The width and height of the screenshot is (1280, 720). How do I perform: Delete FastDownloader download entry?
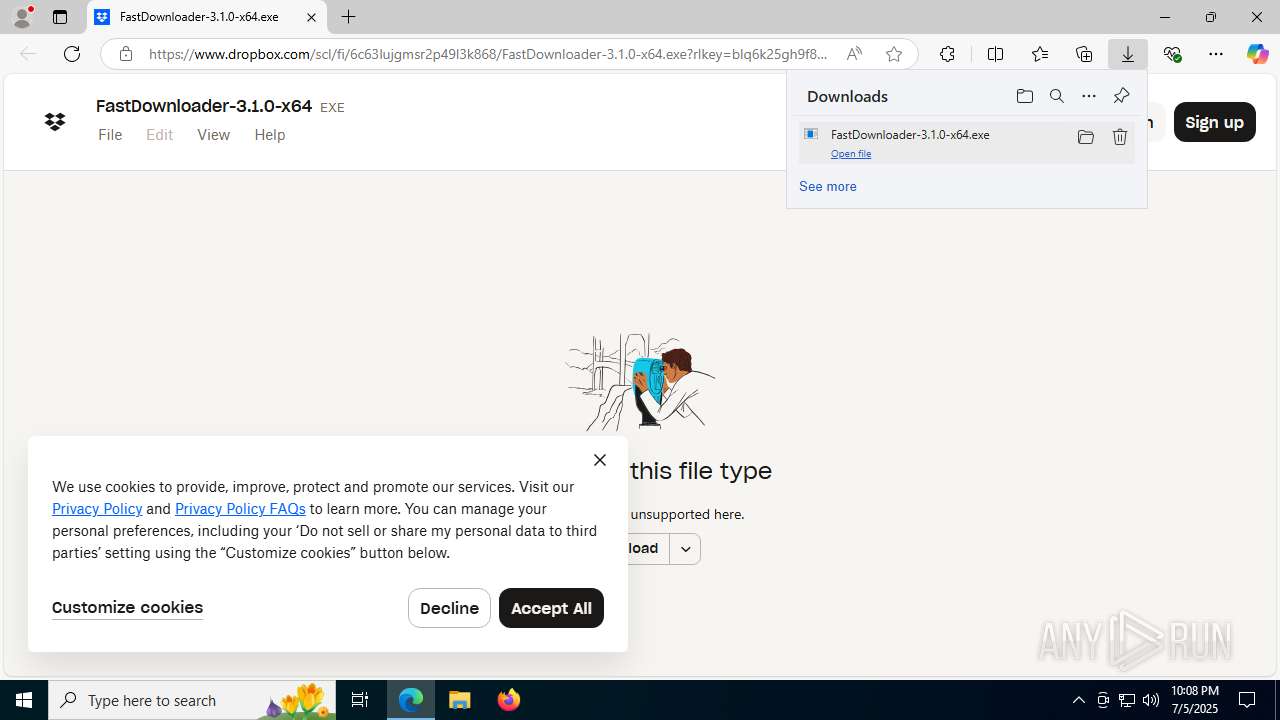pyautogui.click(x=1120, y=137)
